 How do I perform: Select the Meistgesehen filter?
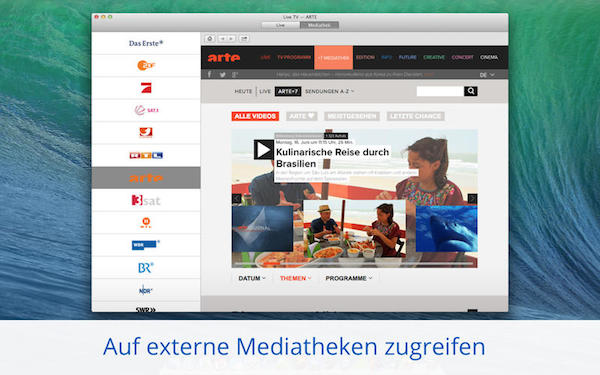[352, 116]
